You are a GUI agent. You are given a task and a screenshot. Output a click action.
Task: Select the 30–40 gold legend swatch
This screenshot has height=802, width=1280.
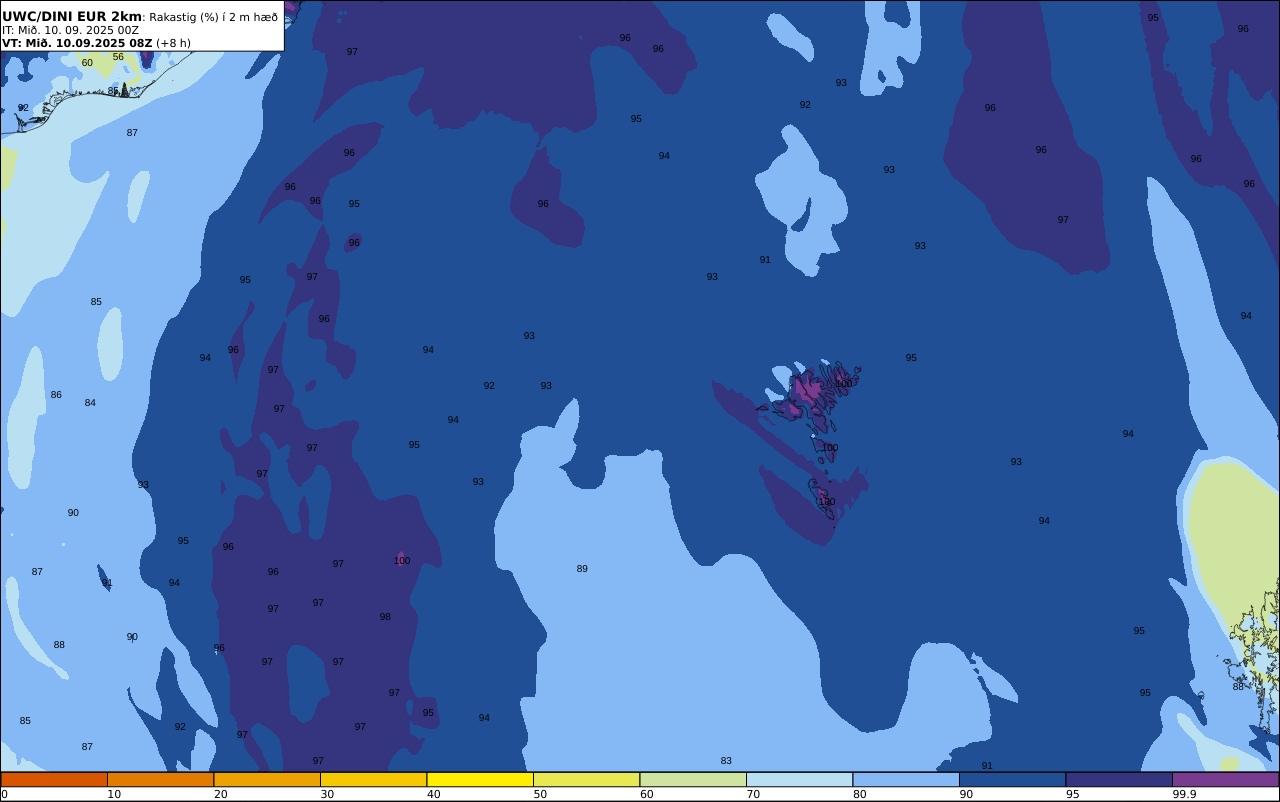point(373,779)
